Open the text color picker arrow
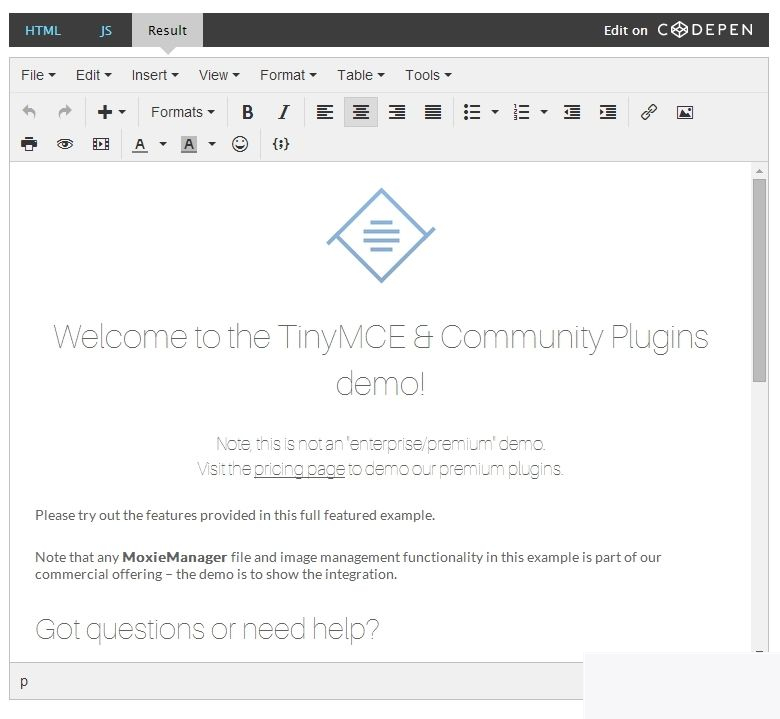Viewport: 780px width, 719px height. [x=163, y=144]
